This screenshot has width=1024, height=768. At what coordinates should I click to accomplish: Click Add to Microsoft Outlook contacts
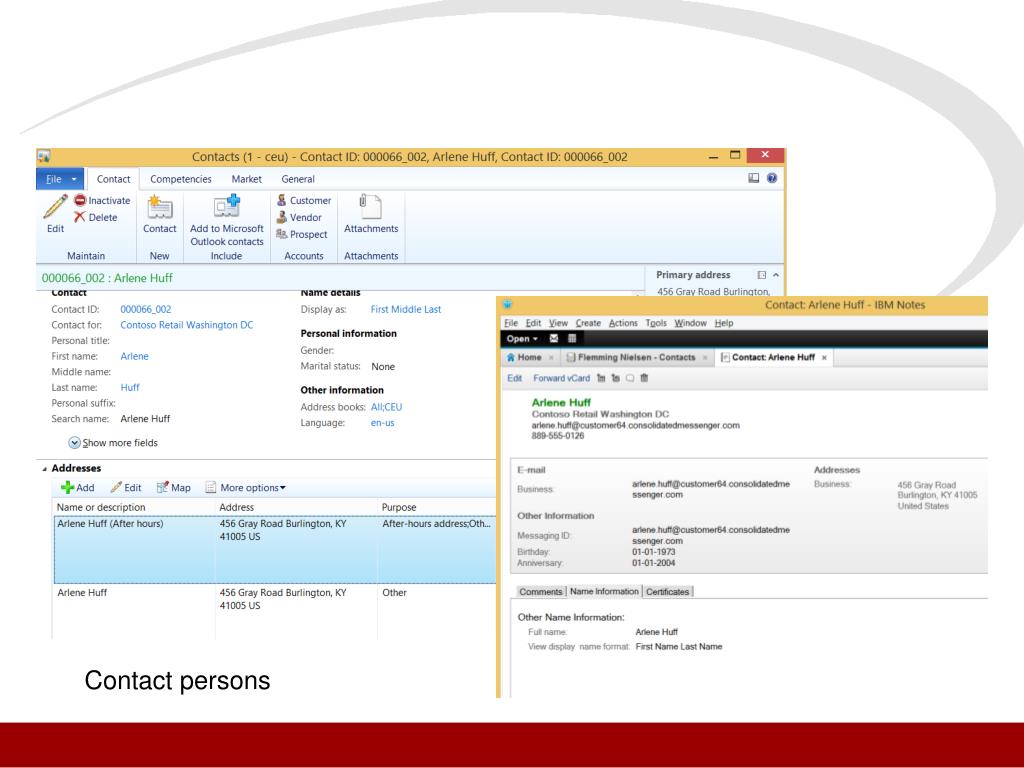227,221
